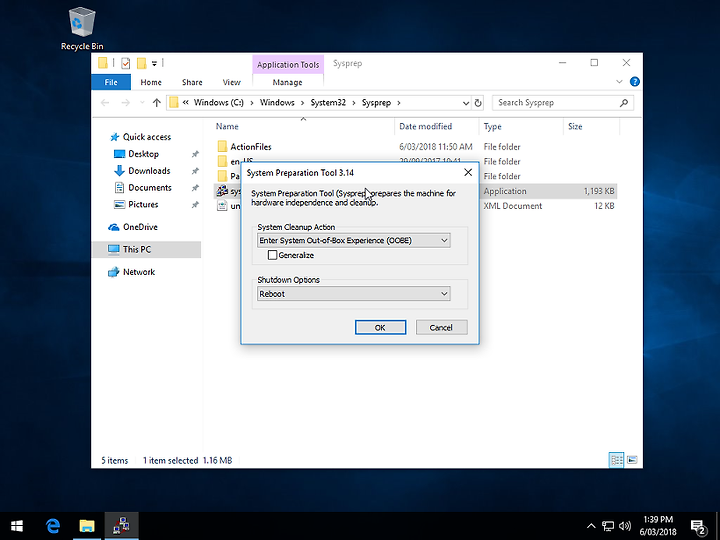Sort by the Type column header
This screenshot has width=720, height=540.
[521, 126]
